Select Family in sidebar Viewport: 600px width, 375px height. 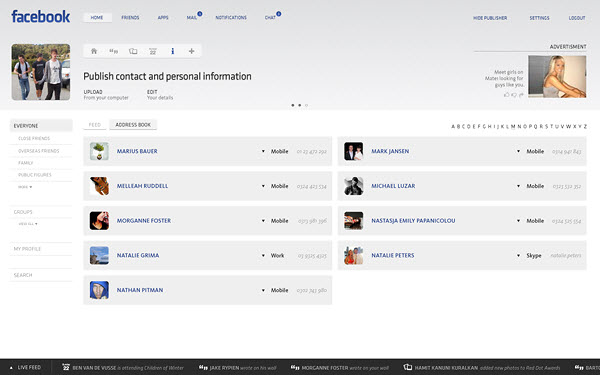(x=26, y=163)
